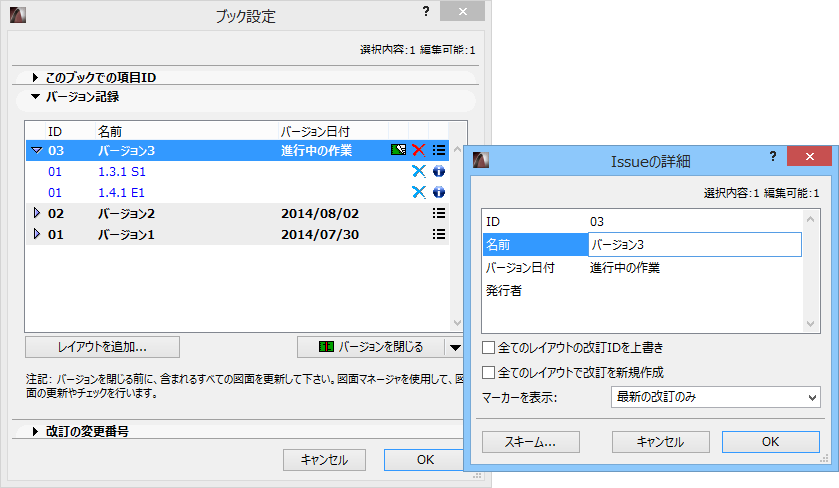
Task: Click 進行中の作業 cell in version list
Action: pos(317,150)
